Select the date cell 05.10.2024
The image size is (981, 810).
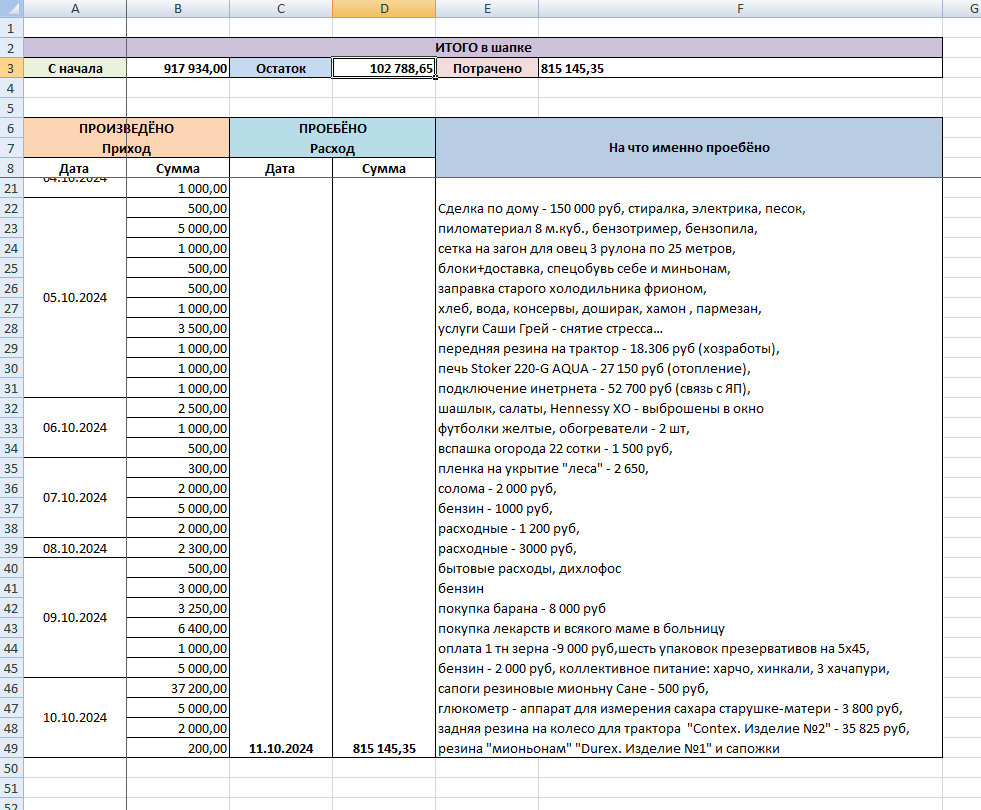(75, 298)
